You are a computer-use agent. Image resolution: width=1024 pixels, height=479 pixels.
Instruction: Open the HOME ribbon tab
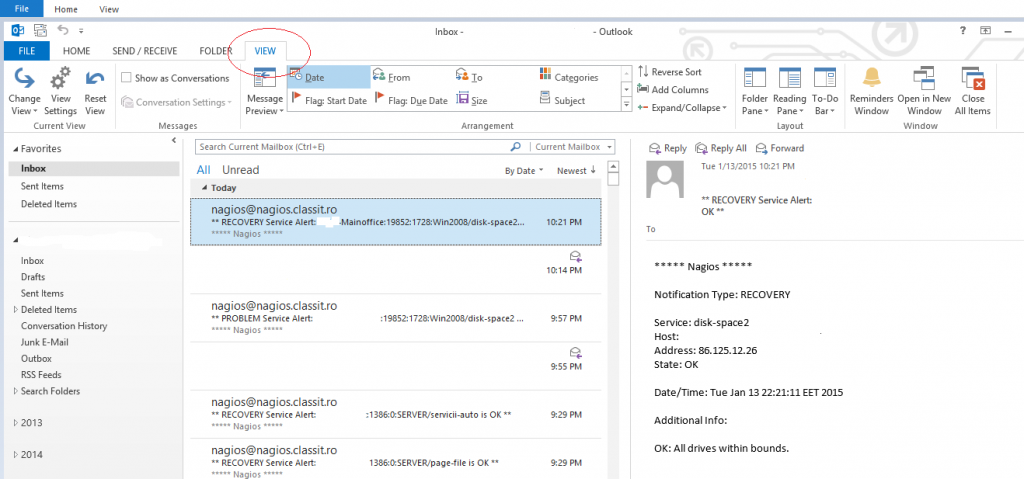coord(77,50)
